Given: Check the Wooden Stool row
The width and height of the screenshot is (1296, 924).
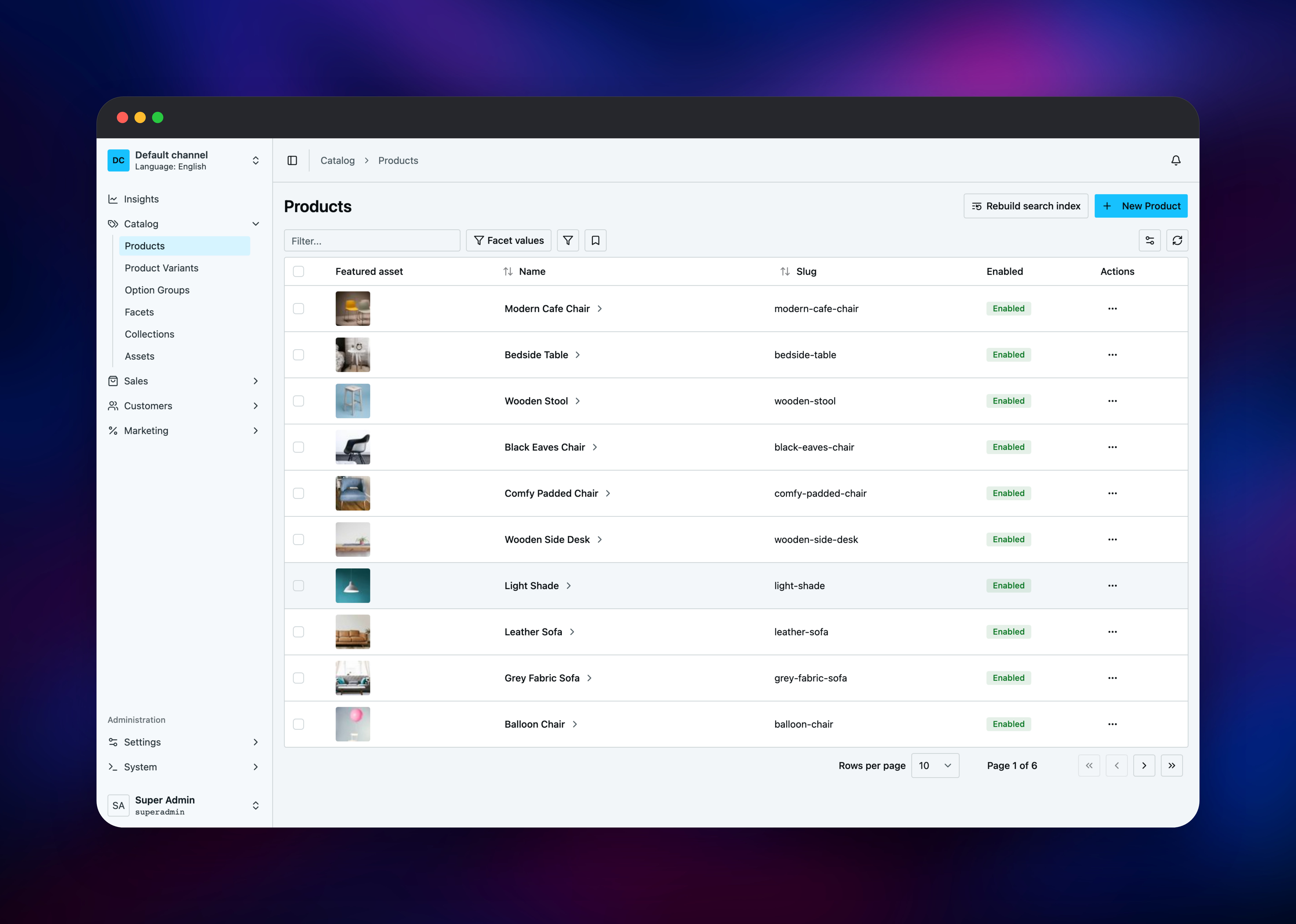Looking at the screenshot, I should (x=298, y=401).
